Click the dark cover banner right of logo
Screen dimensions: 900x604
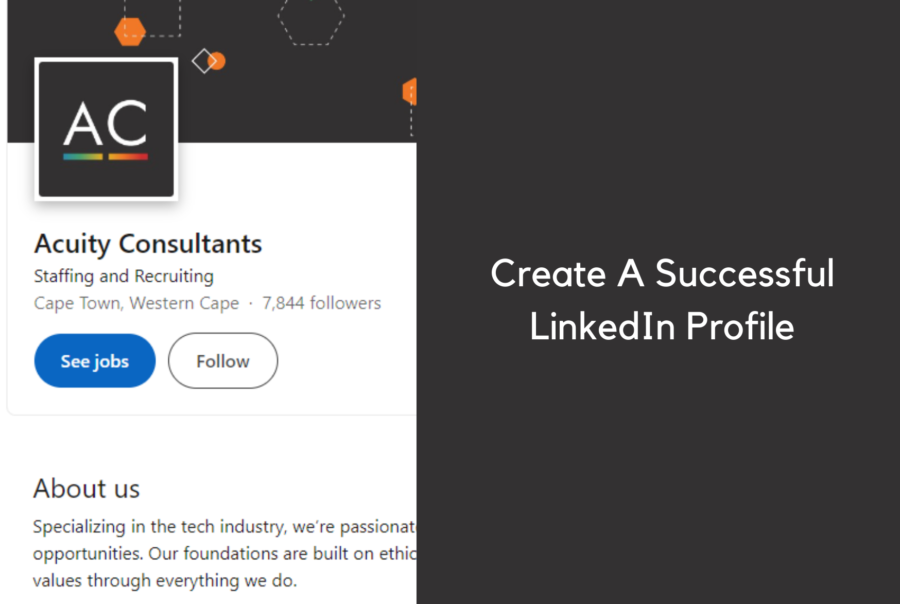click(x=300, y=100)
